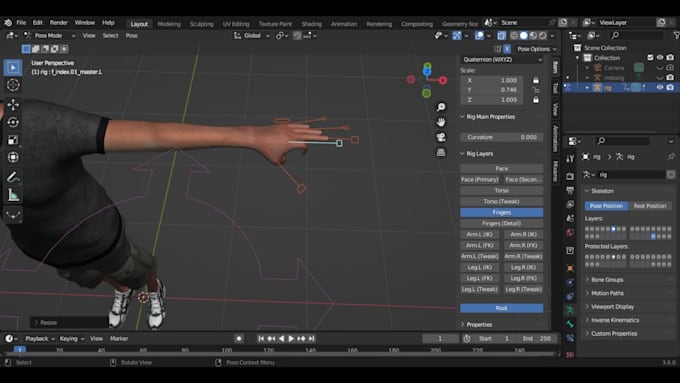Hide the rig object eye icon

click(660, 88)
